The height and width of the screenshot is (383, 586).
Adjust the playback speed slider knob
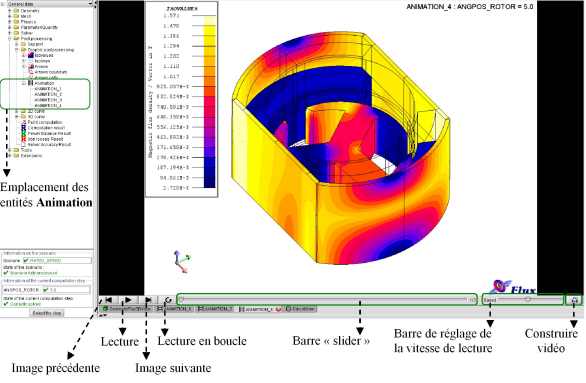tap(527, 299)
